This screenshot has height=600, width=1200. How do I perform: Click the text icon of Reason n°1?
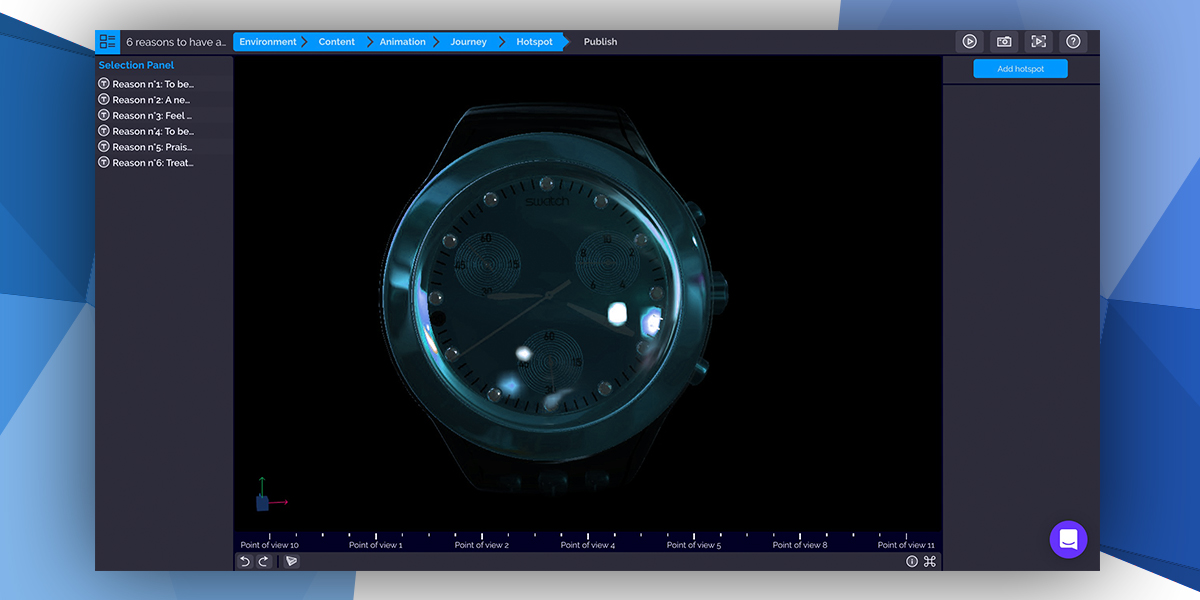click(103, 84)
